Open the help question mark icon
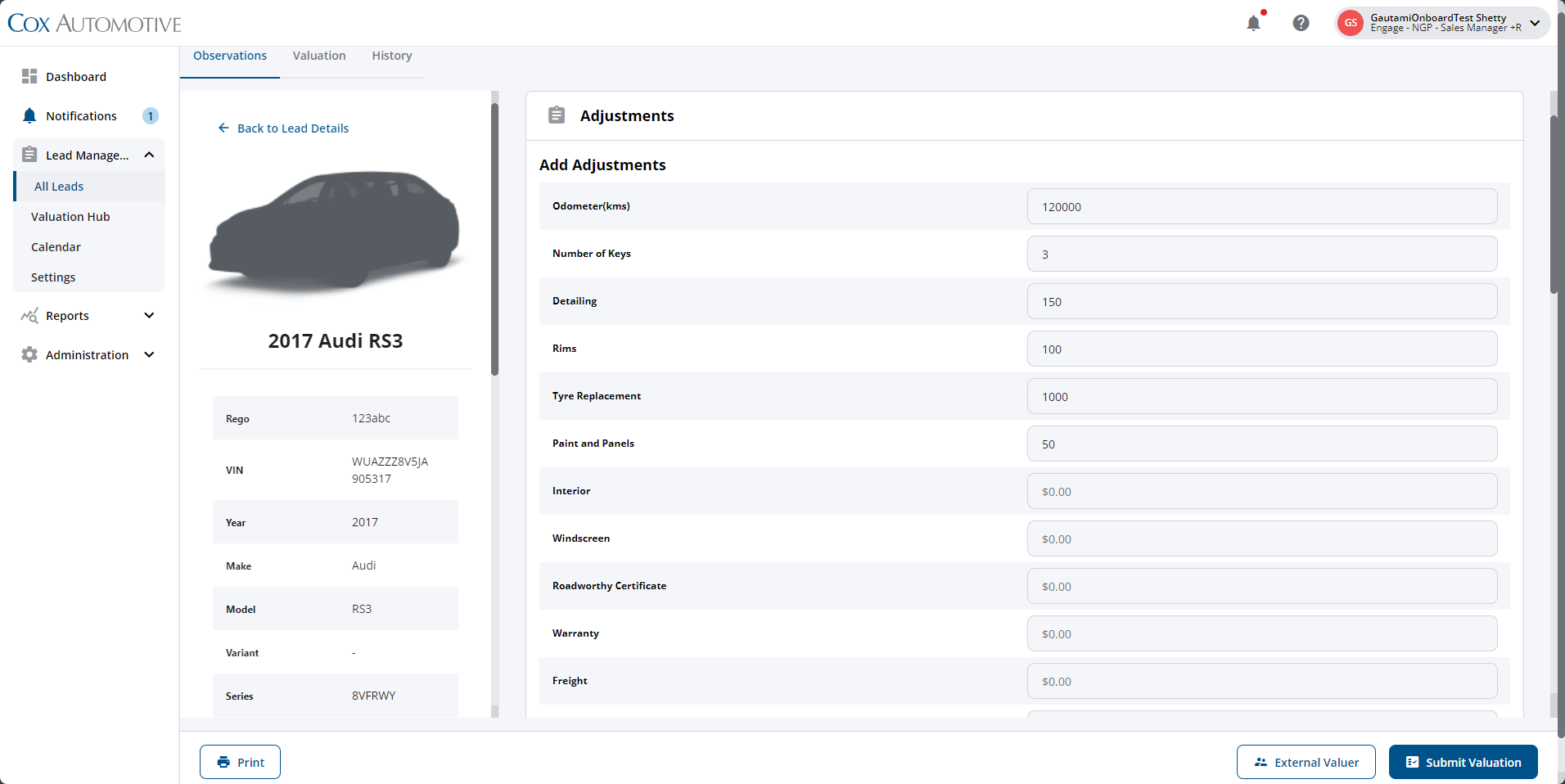Viewport: 1565px width, 784px height. 1301,23
